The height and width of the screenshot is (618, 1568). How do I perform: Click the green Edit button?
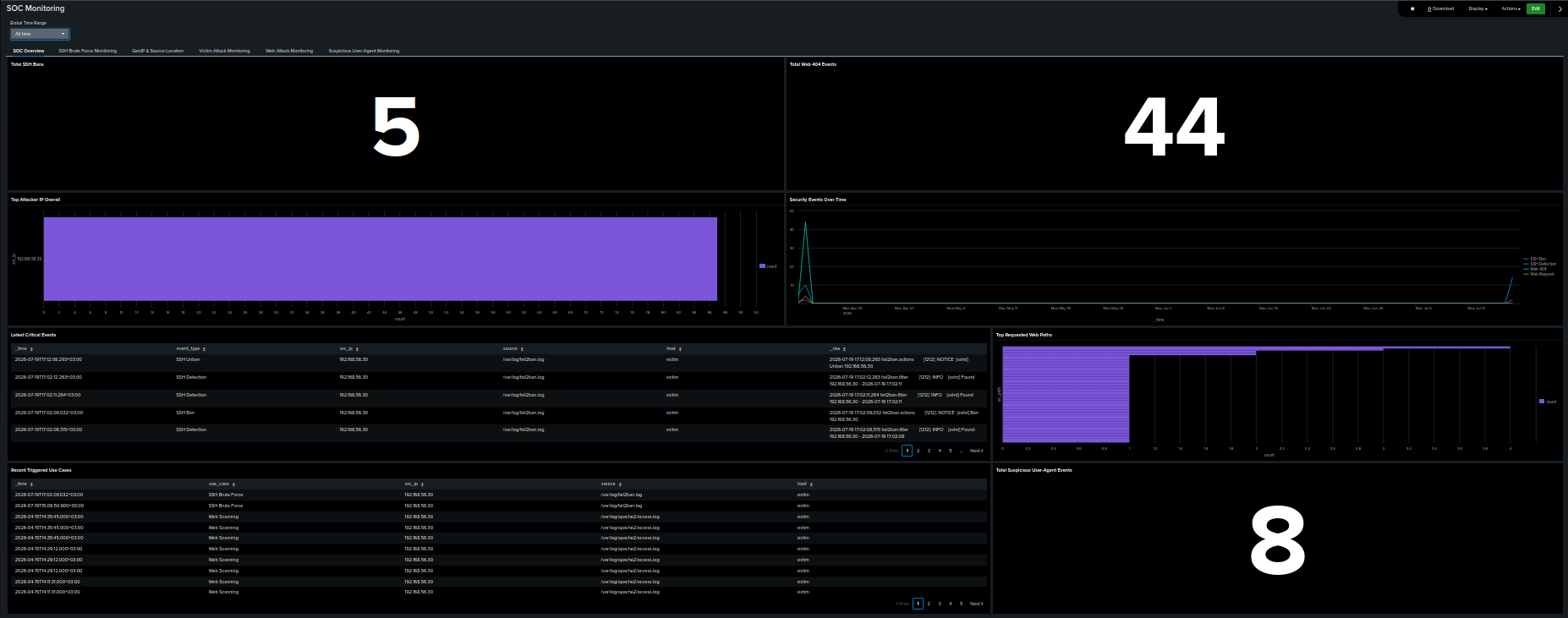tap(1536, 8)
